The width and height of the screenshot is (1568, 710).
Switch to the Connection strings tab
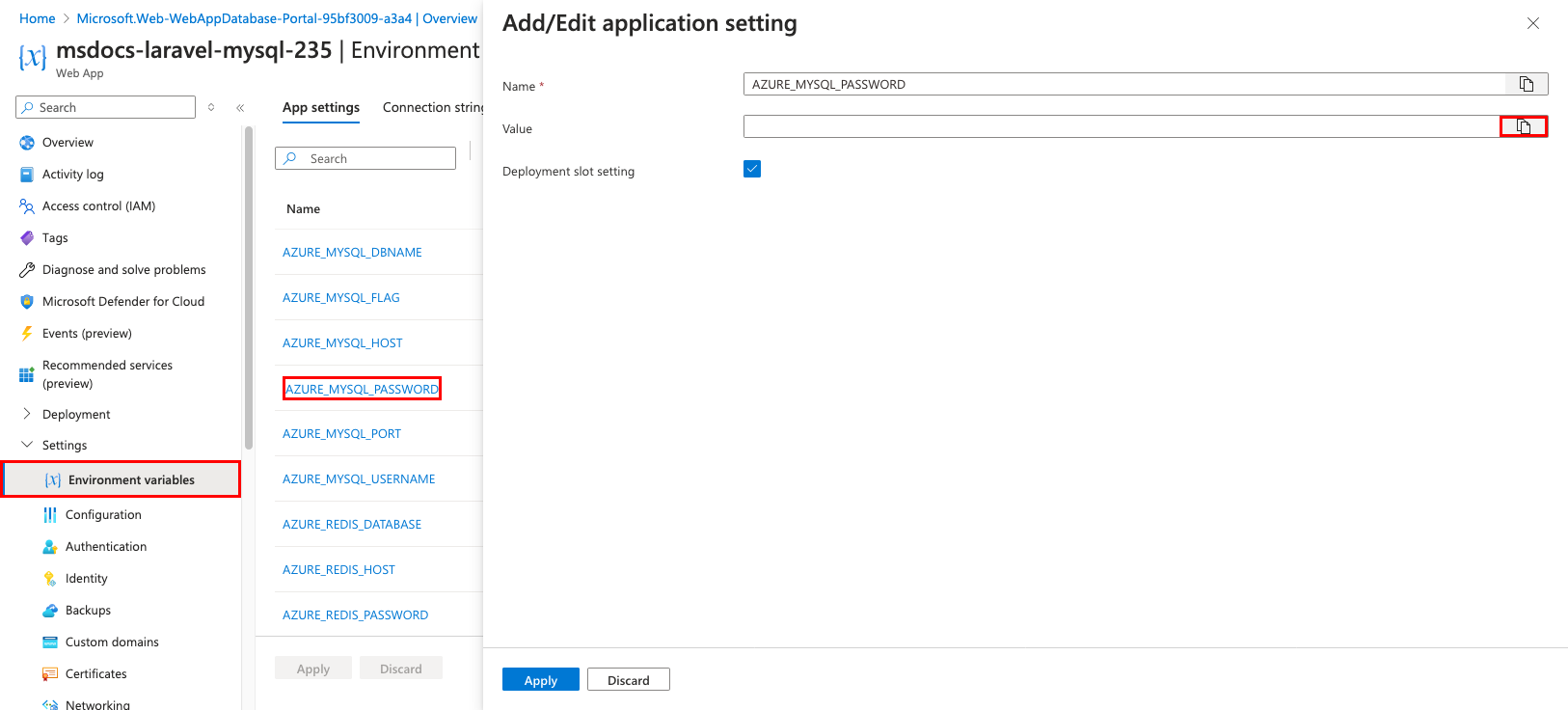pyautogui.click(x=433, y=107)
